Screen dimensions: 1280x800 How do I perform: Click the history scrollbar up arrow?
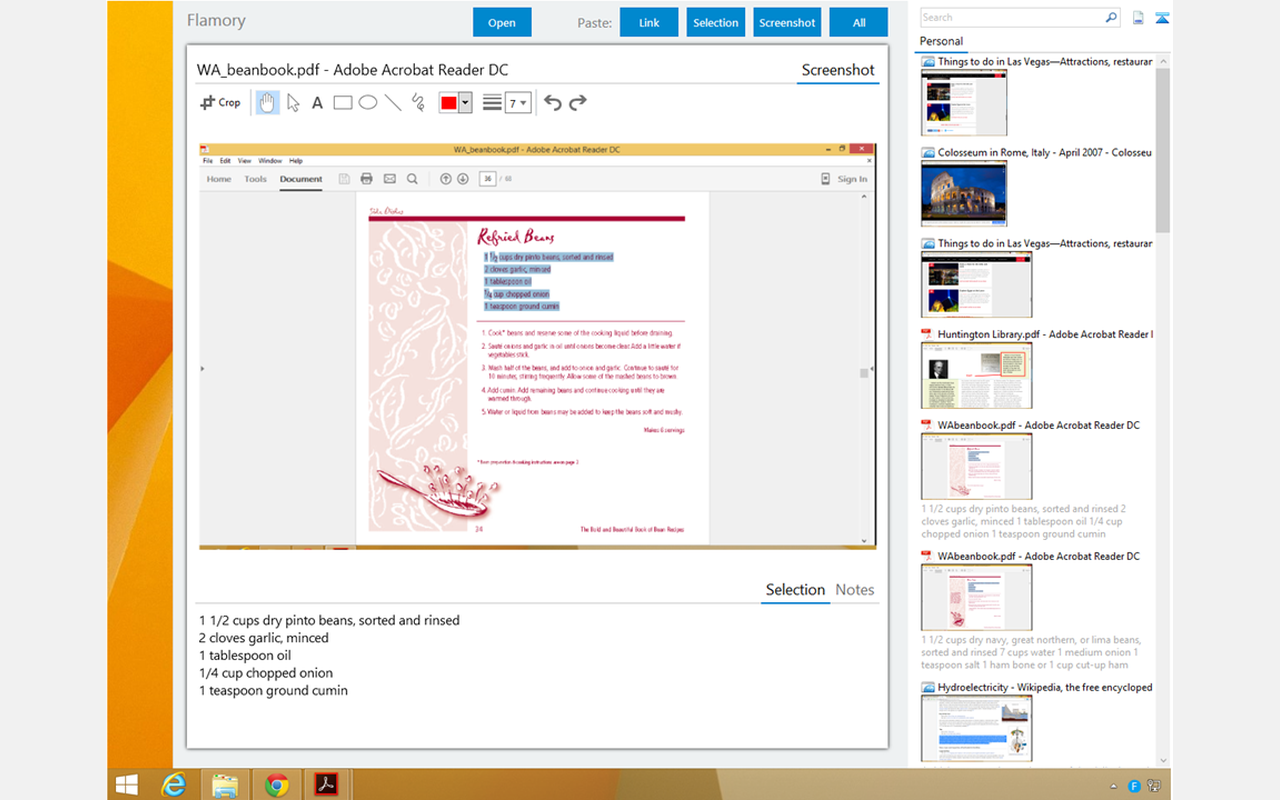pyautogui.click(x=1162, y=61)
